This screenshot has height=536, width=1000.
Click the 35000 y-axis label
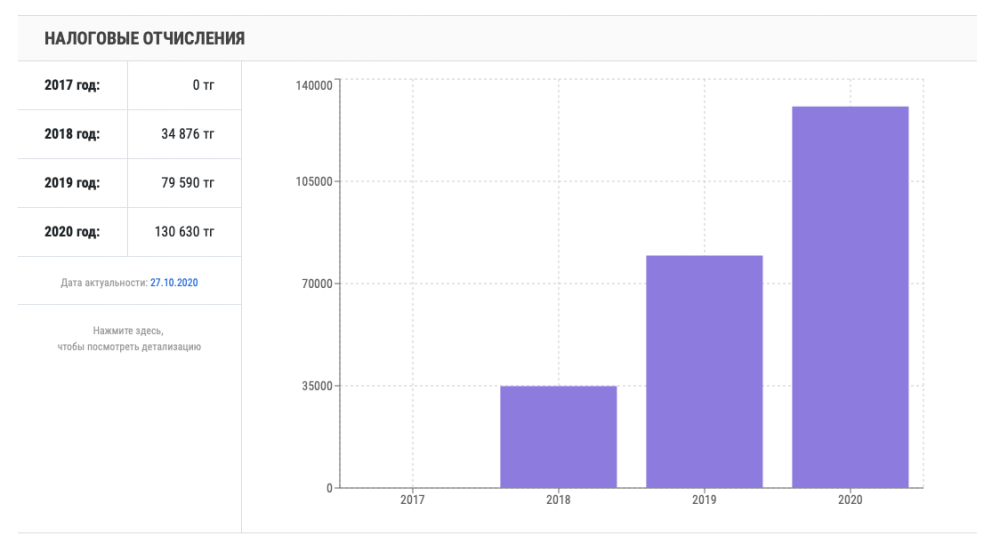pyautogui.click(x=317, y=386)
